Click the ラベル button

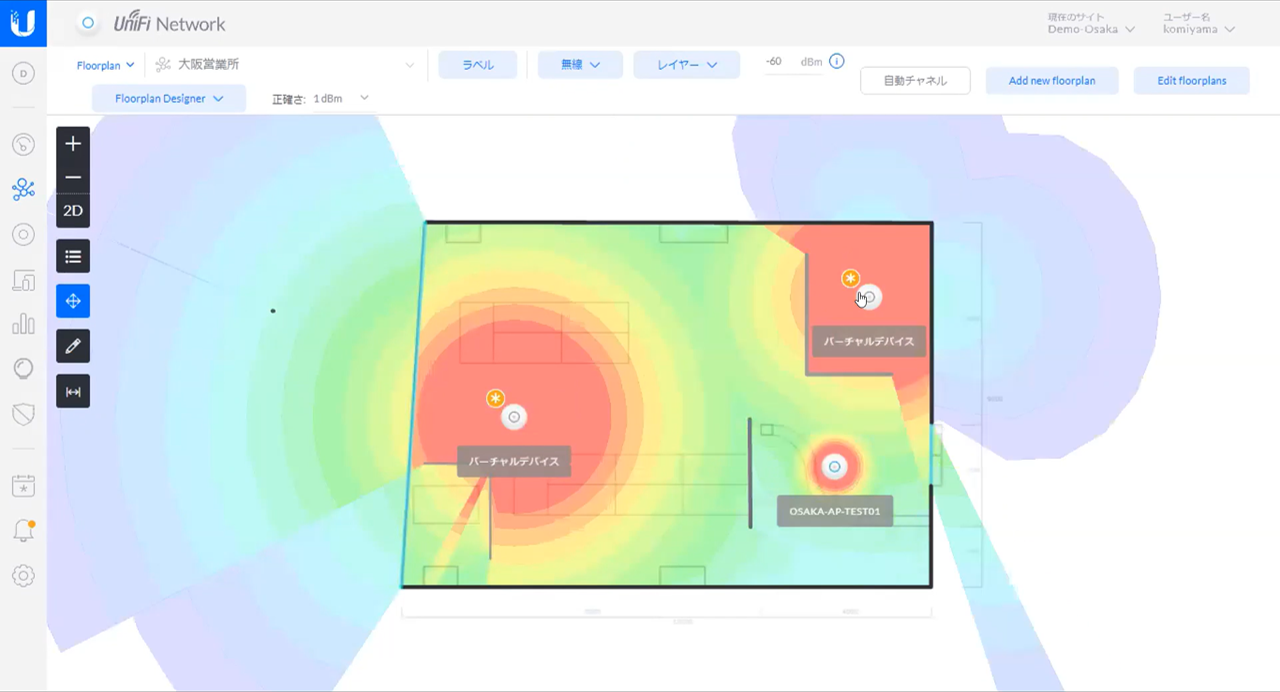point(478,64)
